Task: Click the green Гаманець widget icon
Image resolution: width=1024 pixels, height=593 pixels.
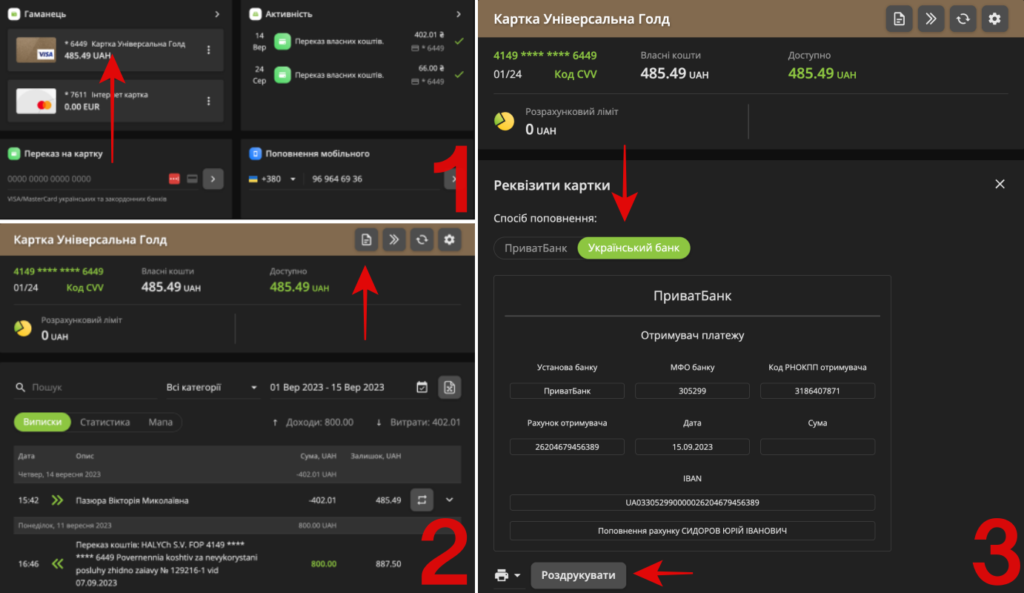Action: pyautogui.click(x=14, y=14)
